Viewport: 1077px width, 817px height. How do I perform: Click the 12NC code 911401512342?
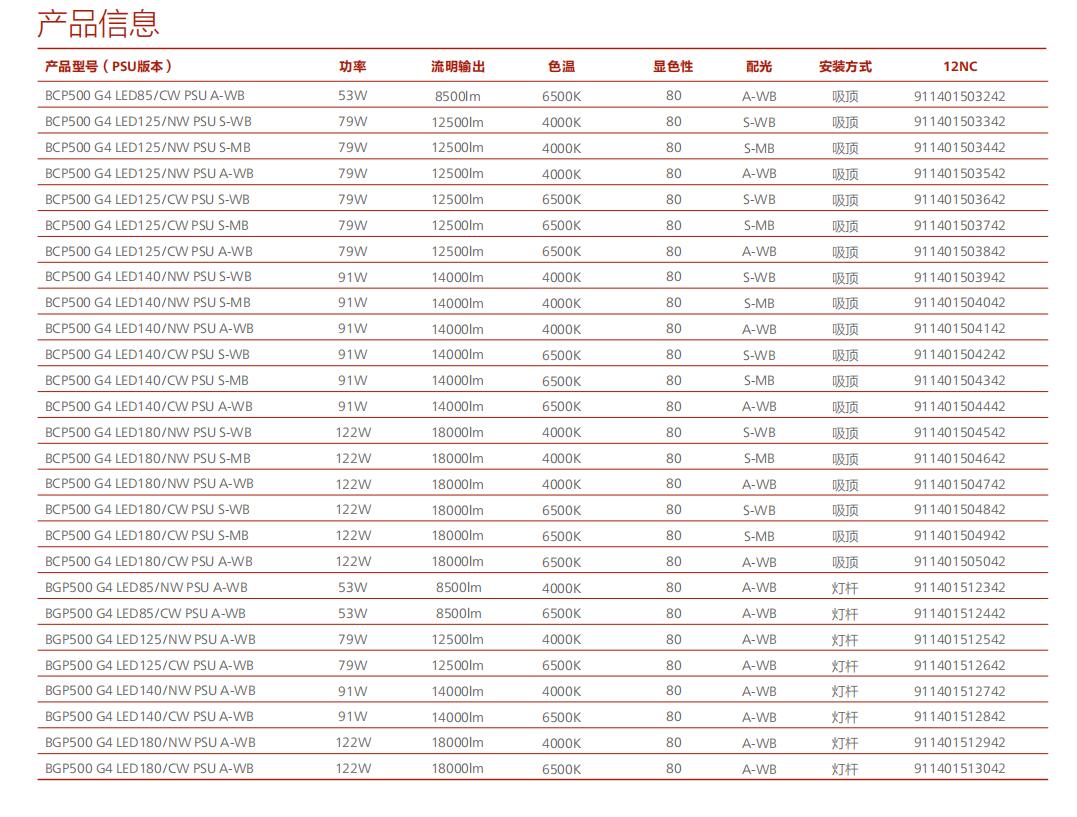click(959, 587)
